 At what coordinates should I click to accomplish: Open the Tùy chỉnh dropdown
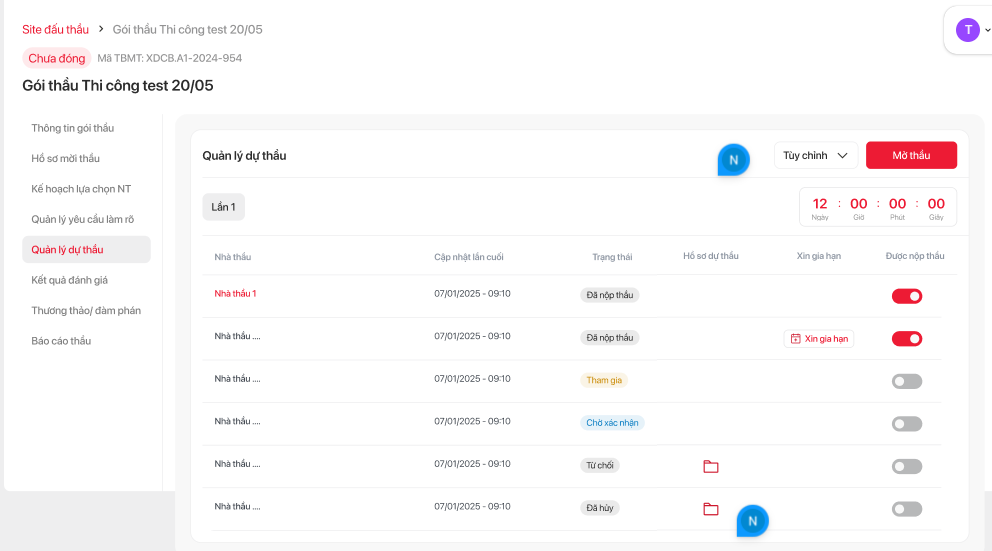[x=815, y=155]
